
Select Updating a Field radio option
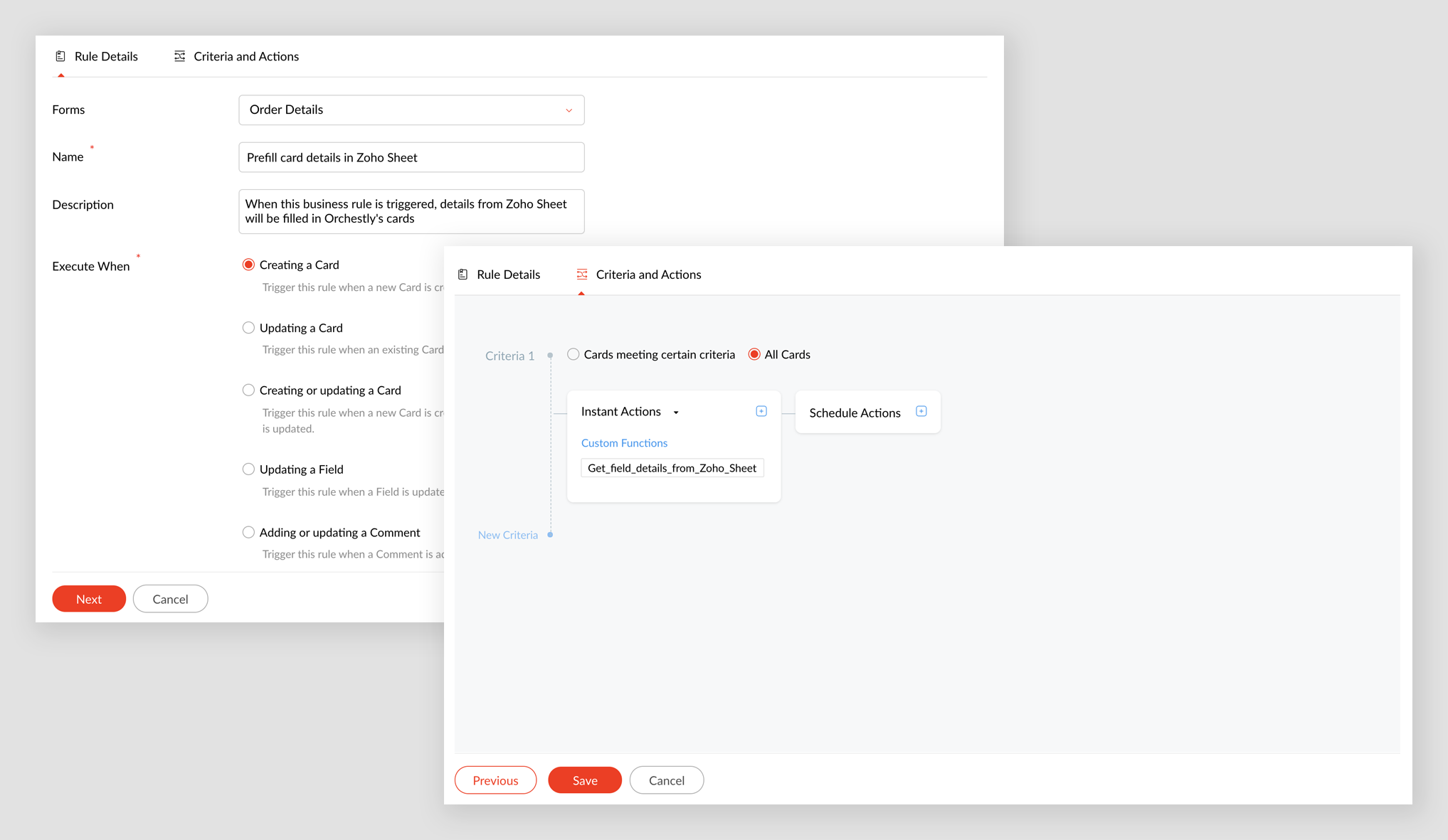click(248, 469)
